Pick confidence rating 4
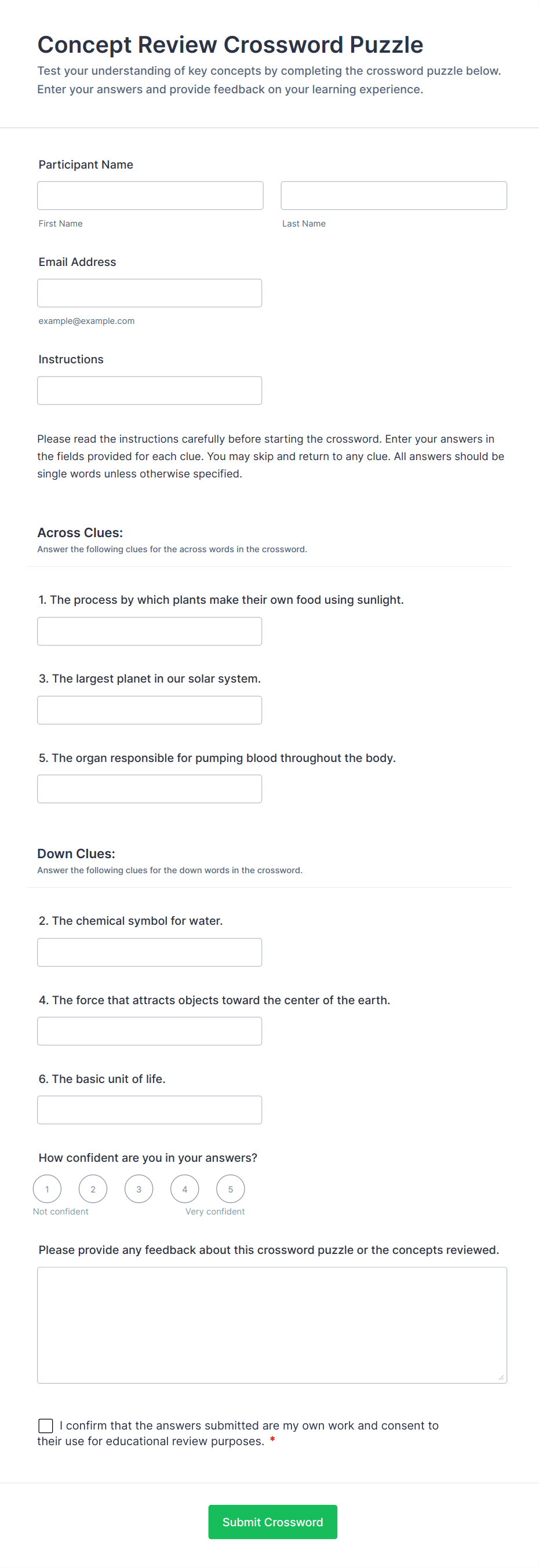 [184, 1189]
